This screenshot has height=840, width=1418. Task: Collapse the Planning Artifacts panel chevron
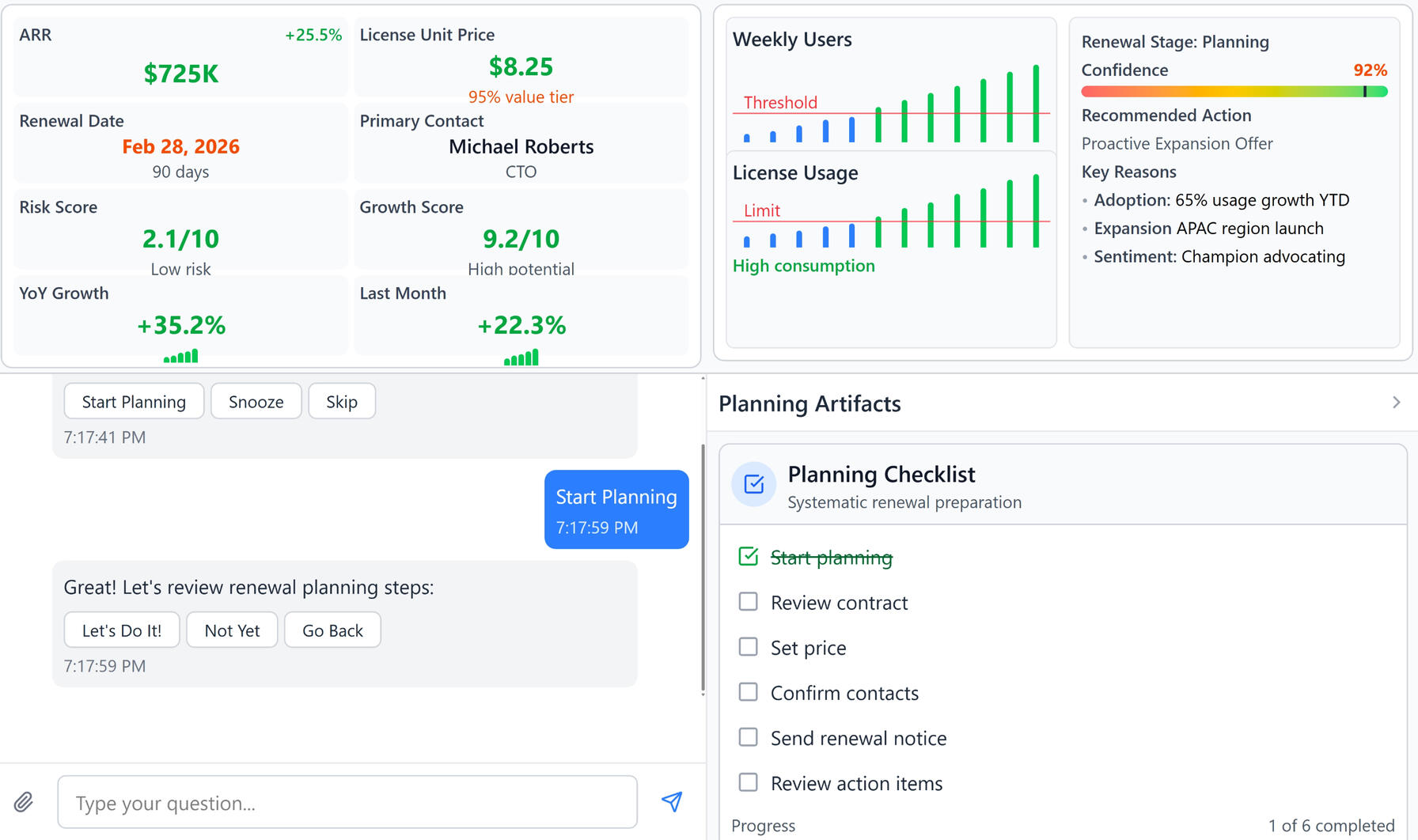(x=1396, y=403)
